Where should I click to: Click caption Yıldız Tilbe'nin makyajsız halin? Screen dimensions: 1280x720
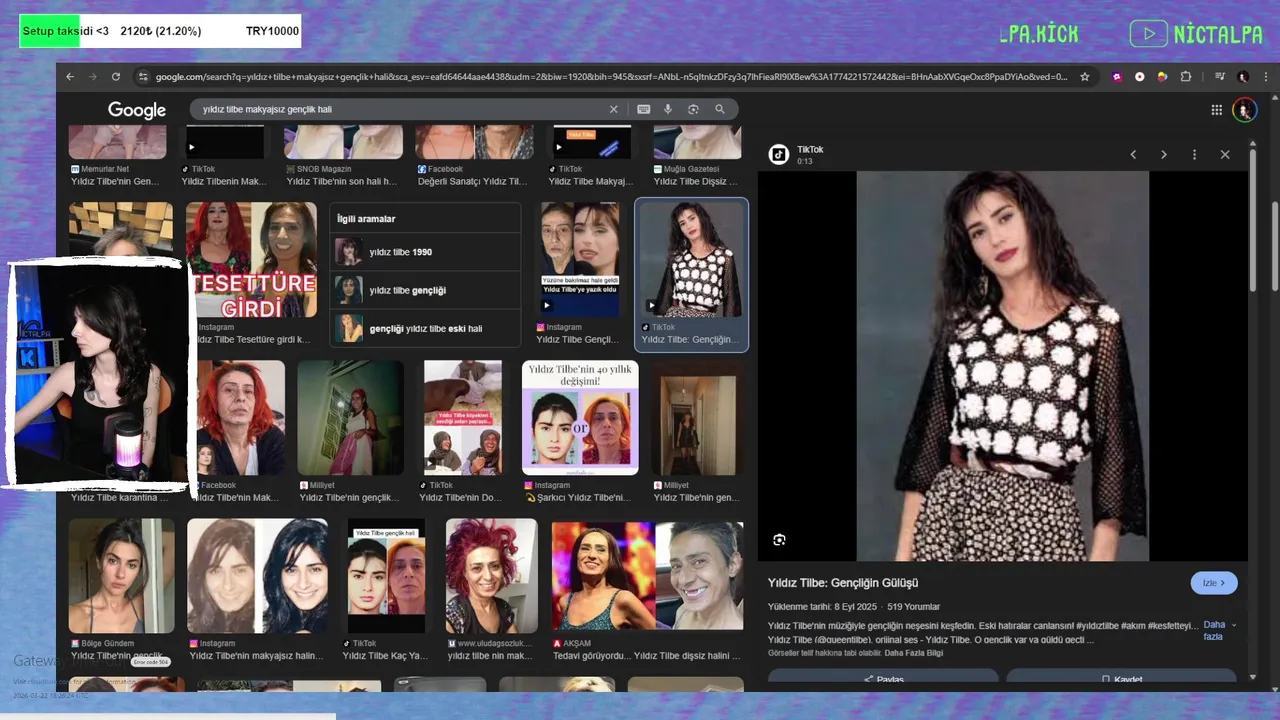pos(257,656)
